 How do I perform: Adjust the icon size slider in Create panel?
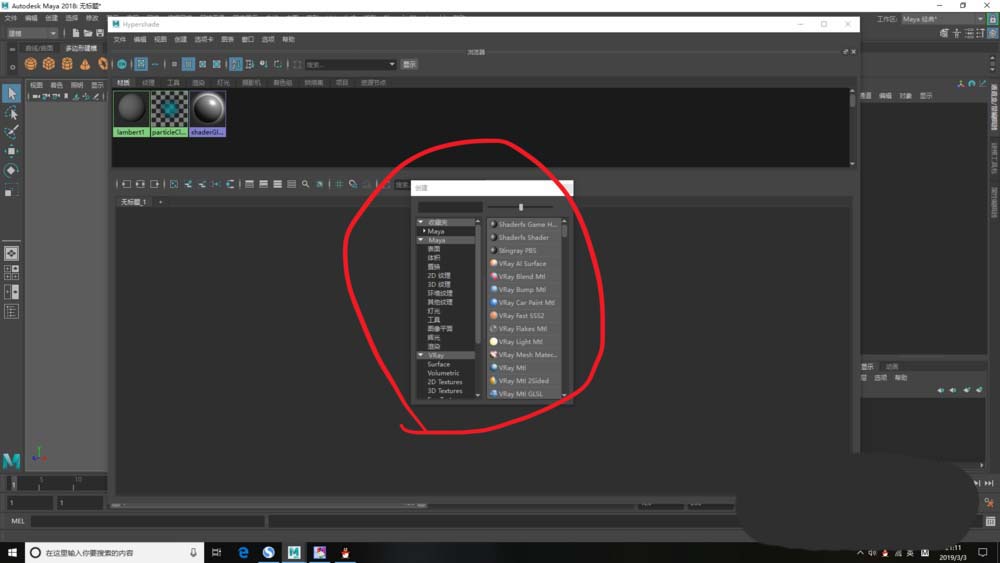point(520,207)
